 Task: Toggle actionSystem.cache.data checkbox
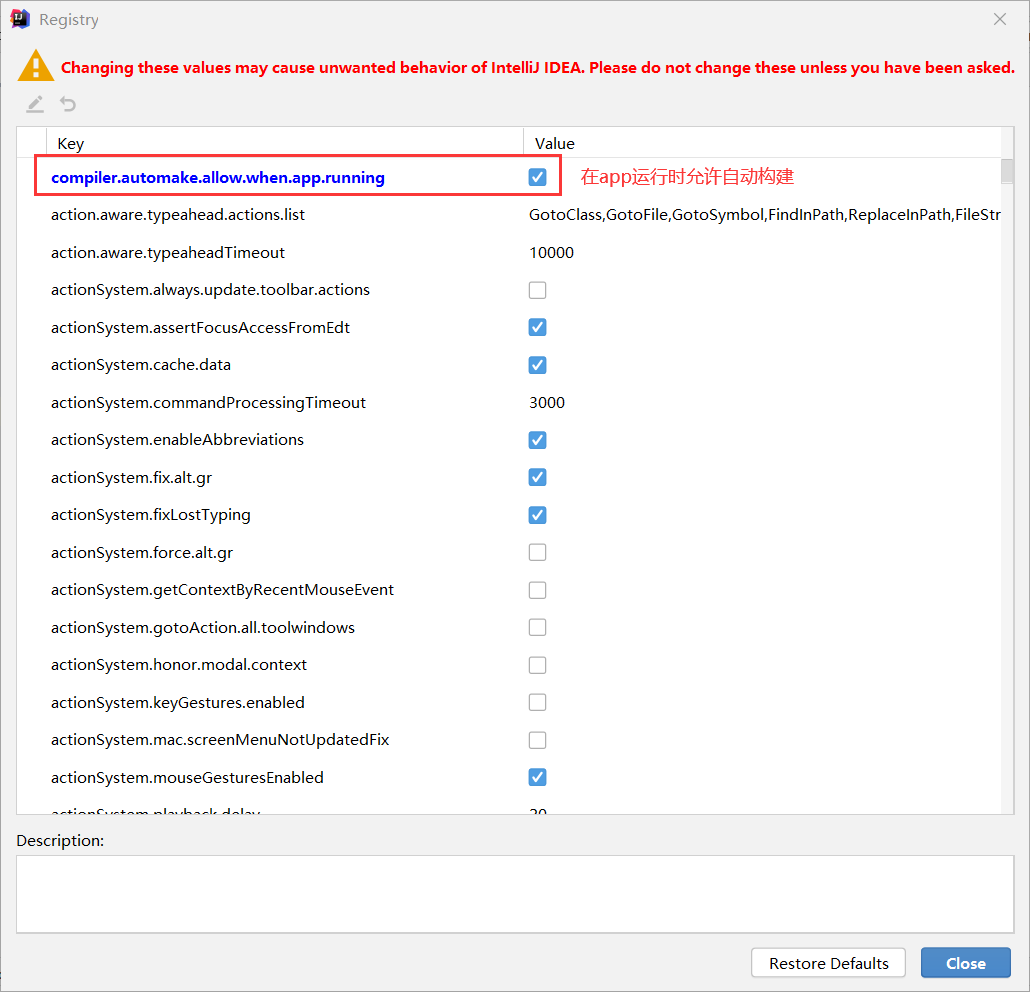point(537,365)
